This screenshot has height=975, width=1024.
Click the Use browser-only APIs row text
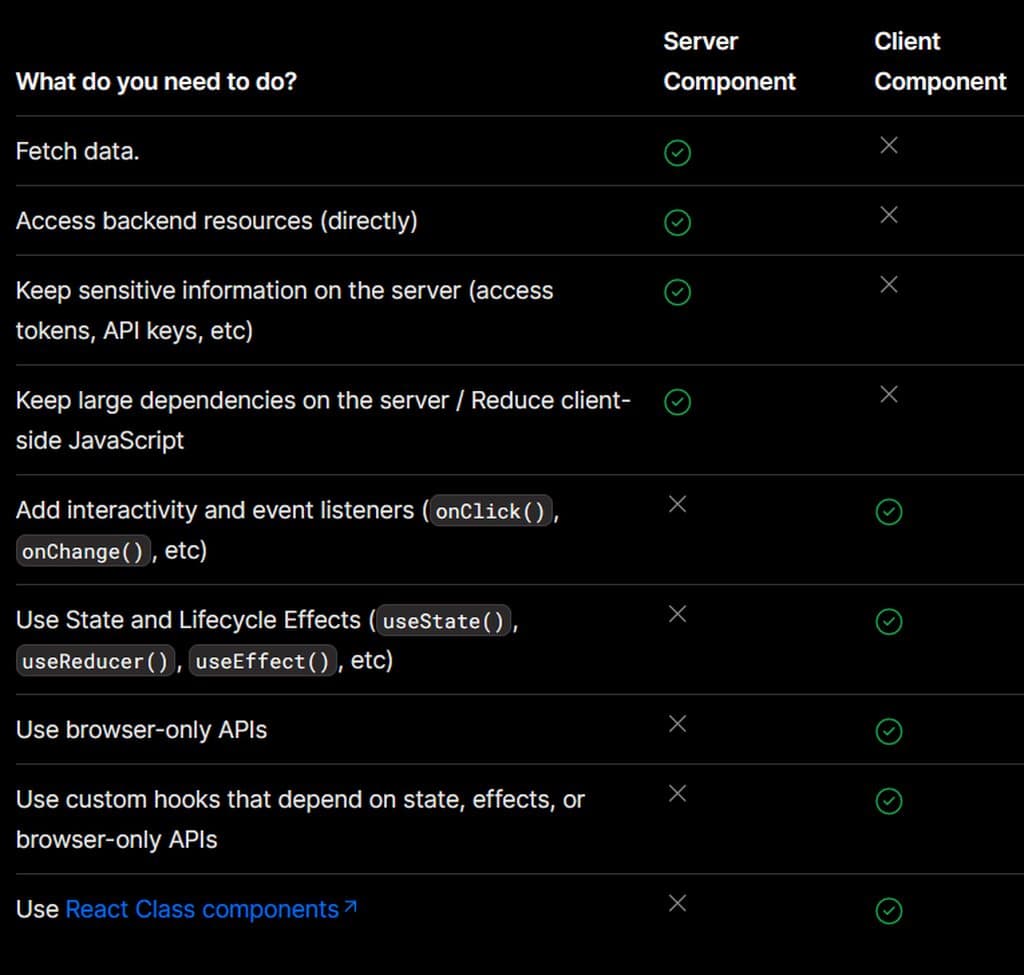(141, 730)
